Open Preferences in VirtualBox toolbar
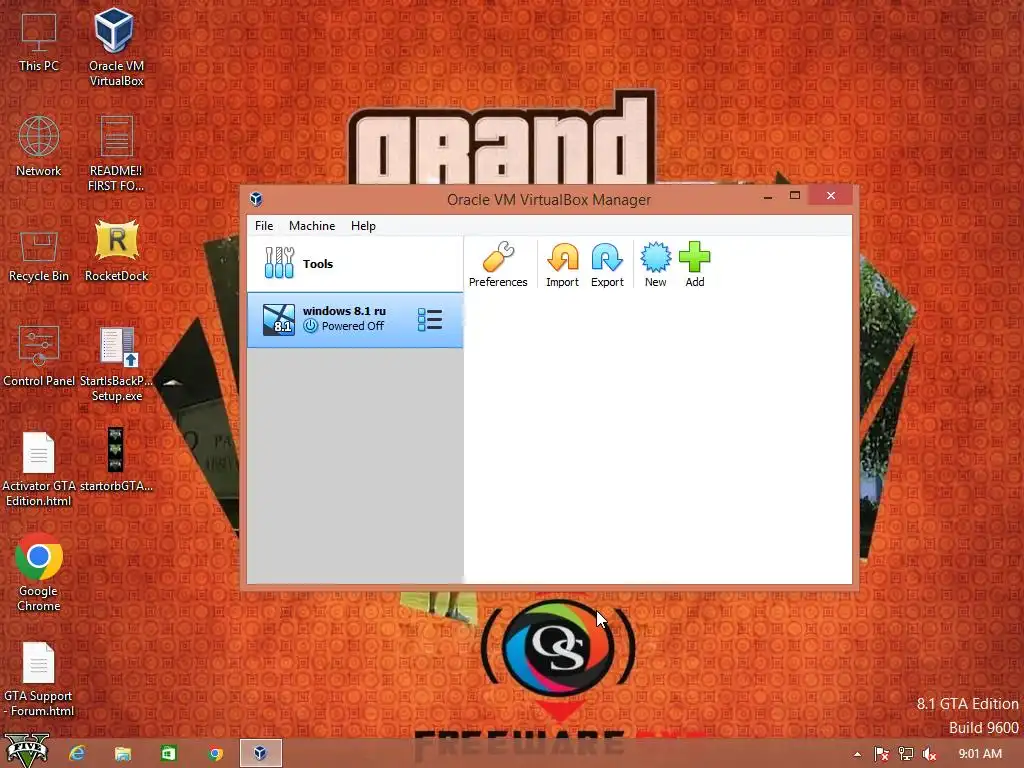This screenshot has width=1024, height=768. [498, 264]
